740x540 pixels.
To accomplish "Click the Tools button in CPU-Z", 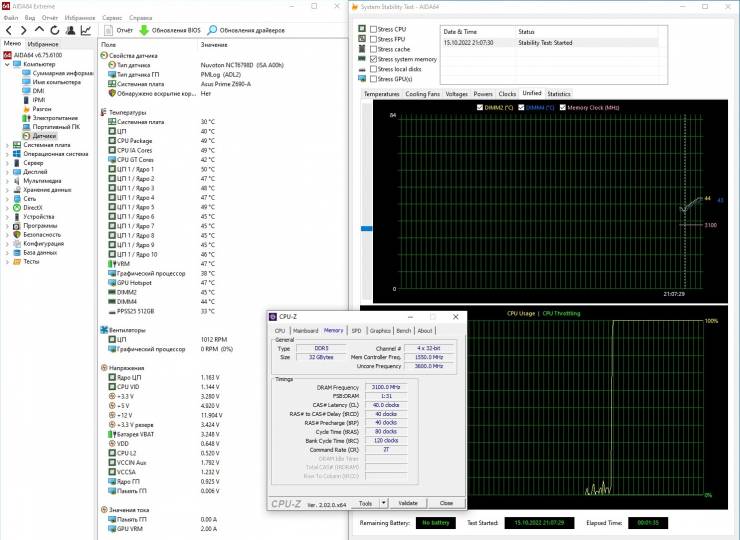I will click(x=365, y=503).
